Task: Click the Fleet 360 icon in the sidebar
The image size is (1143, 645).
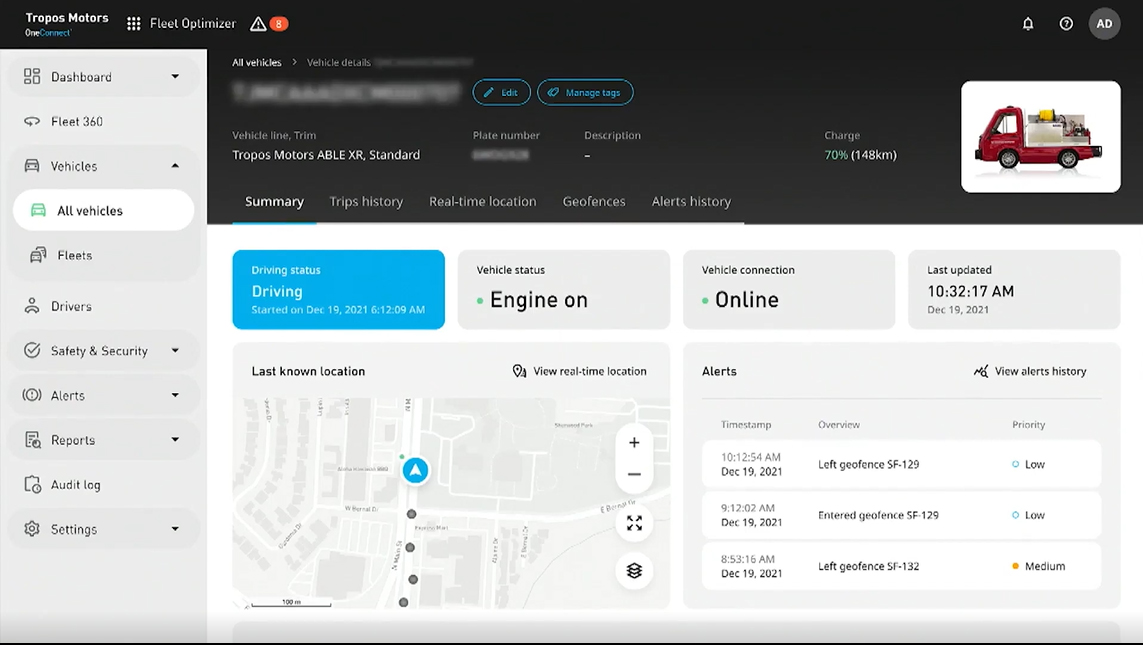Action: click(32, 122)
